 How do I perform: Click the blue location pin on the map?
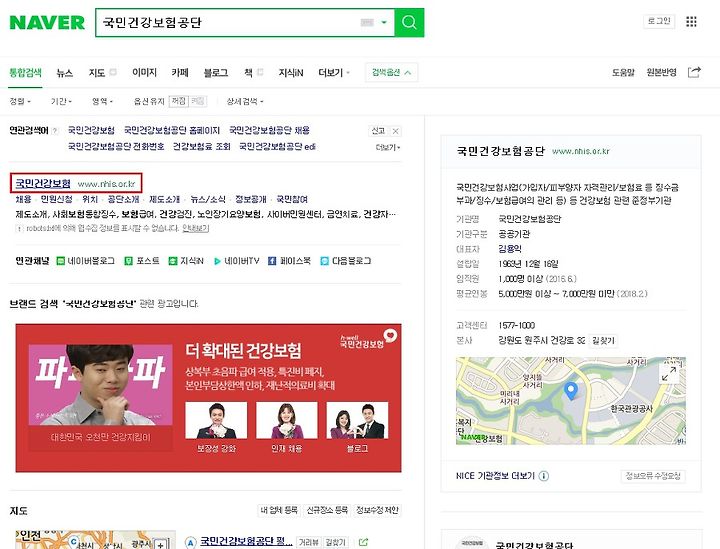coord(571,391)
